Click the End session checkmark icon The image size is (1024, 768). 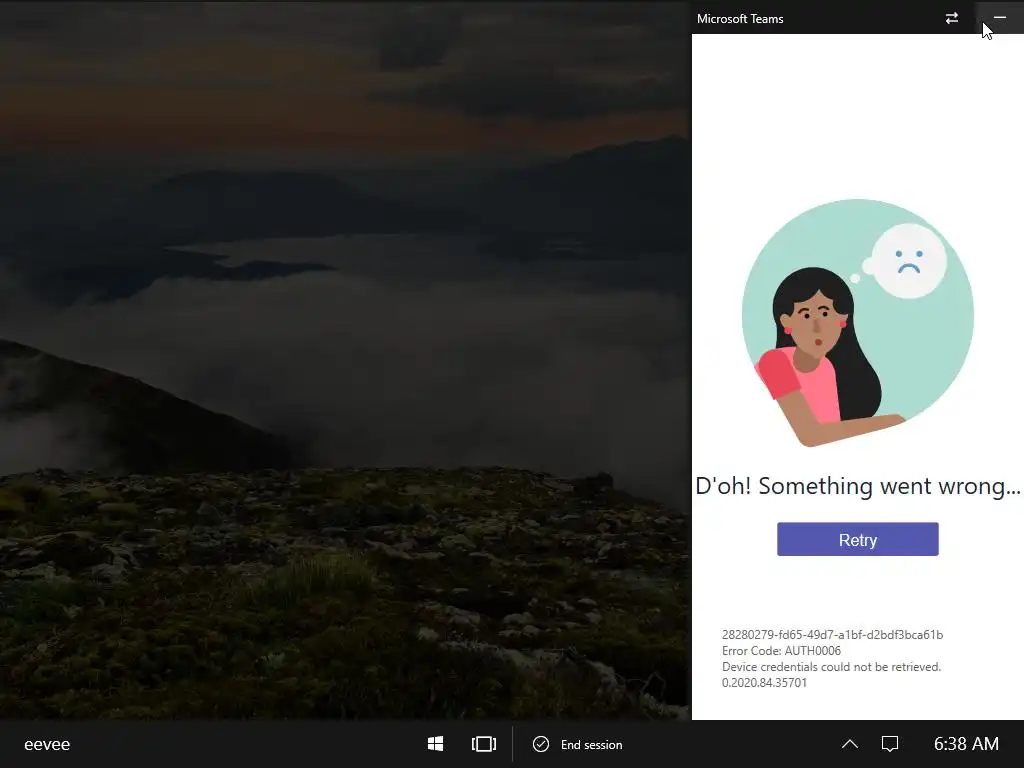coord(541,744)
